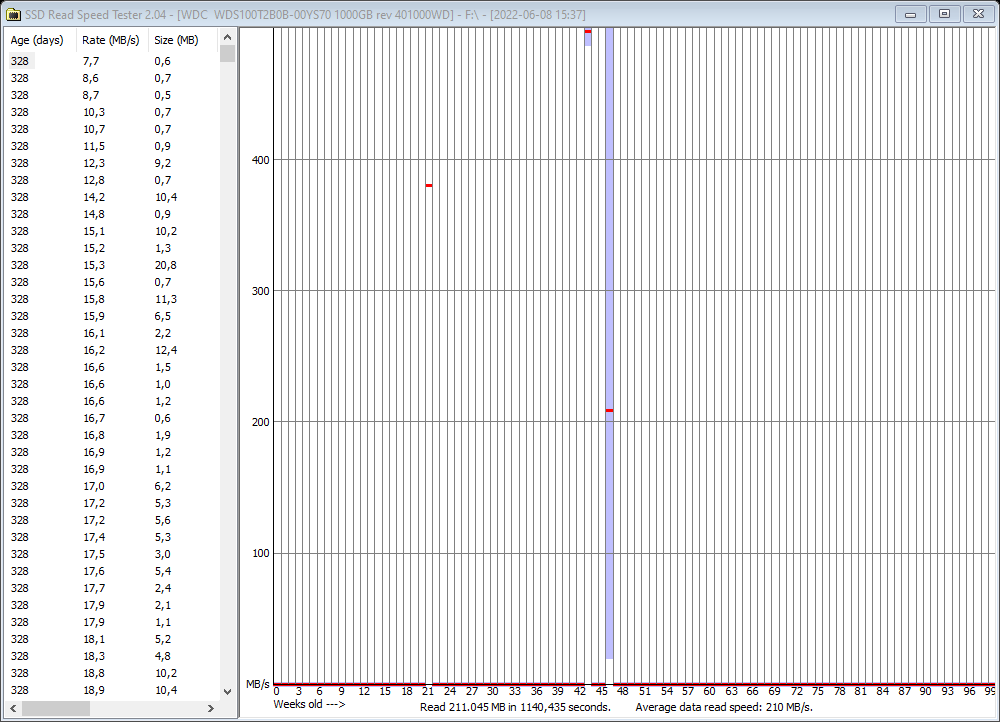Select the row with rate 18,8
Screen dimensions: 1000x722
(x=112, y=674)
